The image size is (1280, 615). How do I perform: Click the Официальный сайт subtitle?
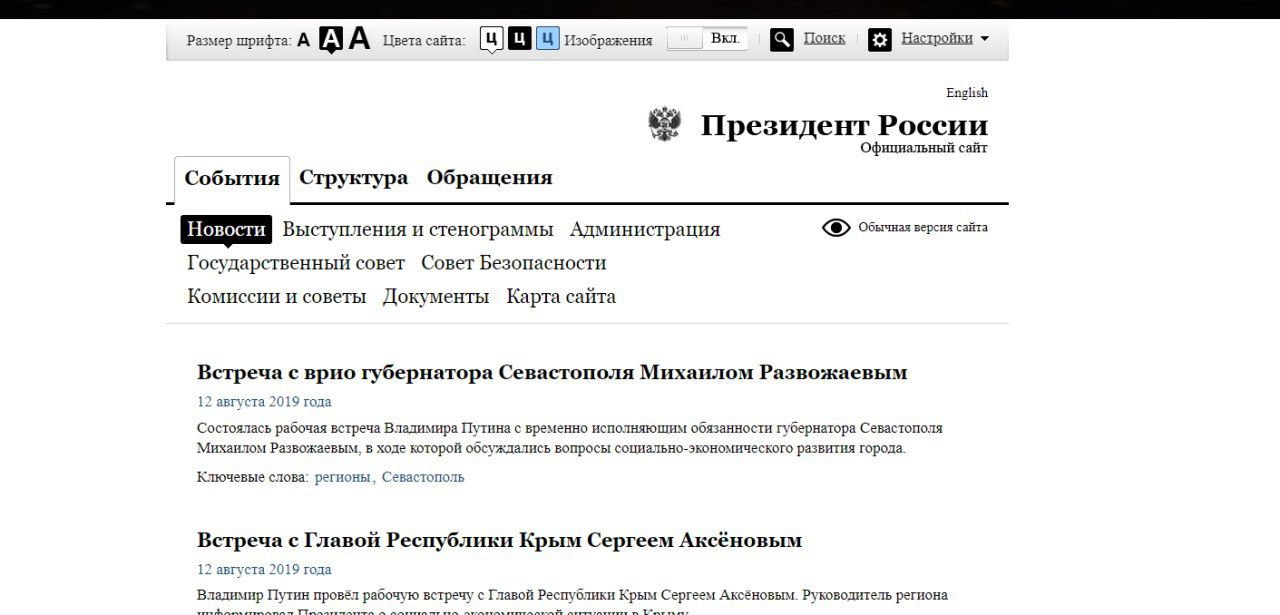[x=924, y=148]
